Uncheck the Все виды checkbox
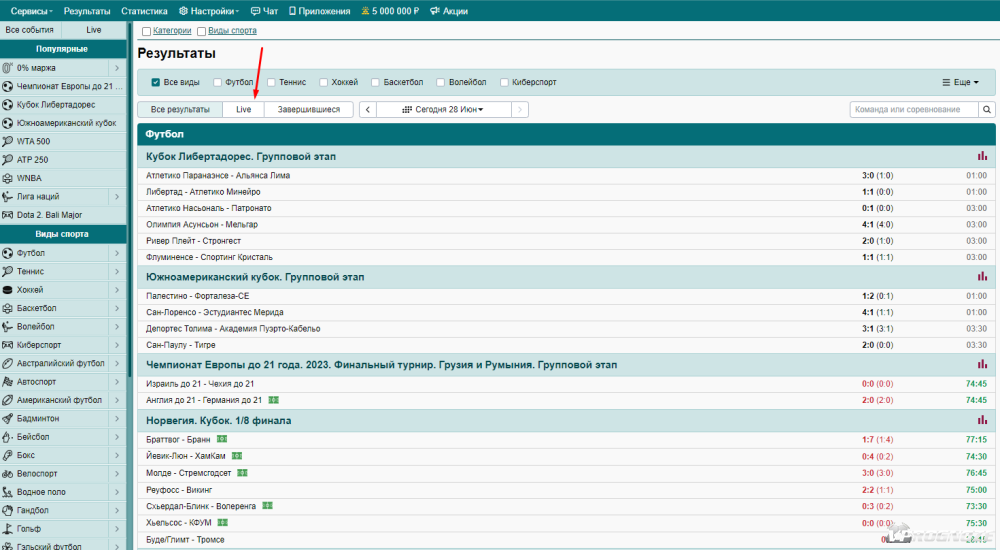Screen dimensions: 1000x550 [155, 82]
